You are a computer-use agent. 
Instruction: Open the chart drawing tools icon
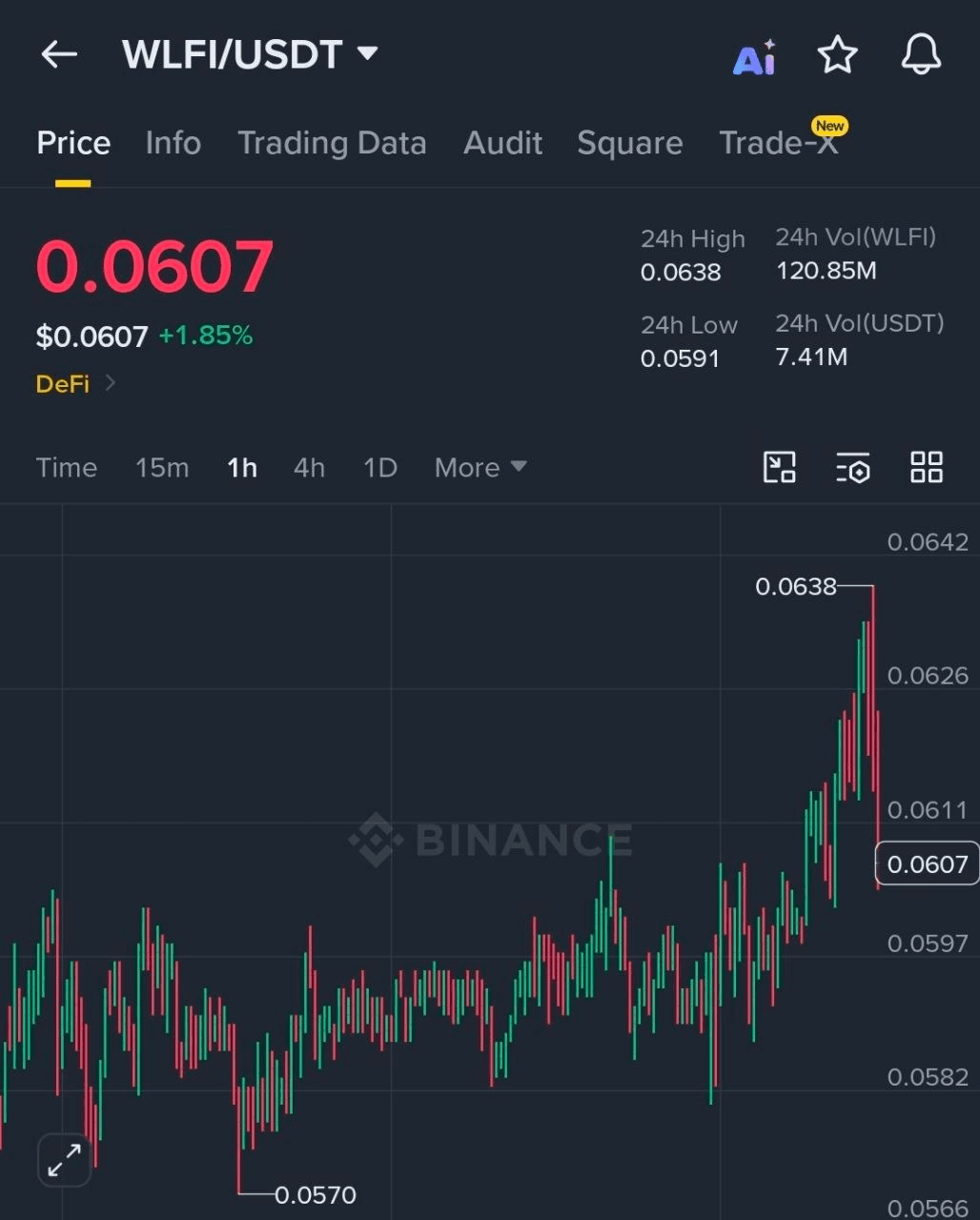(x=780, y=467)
